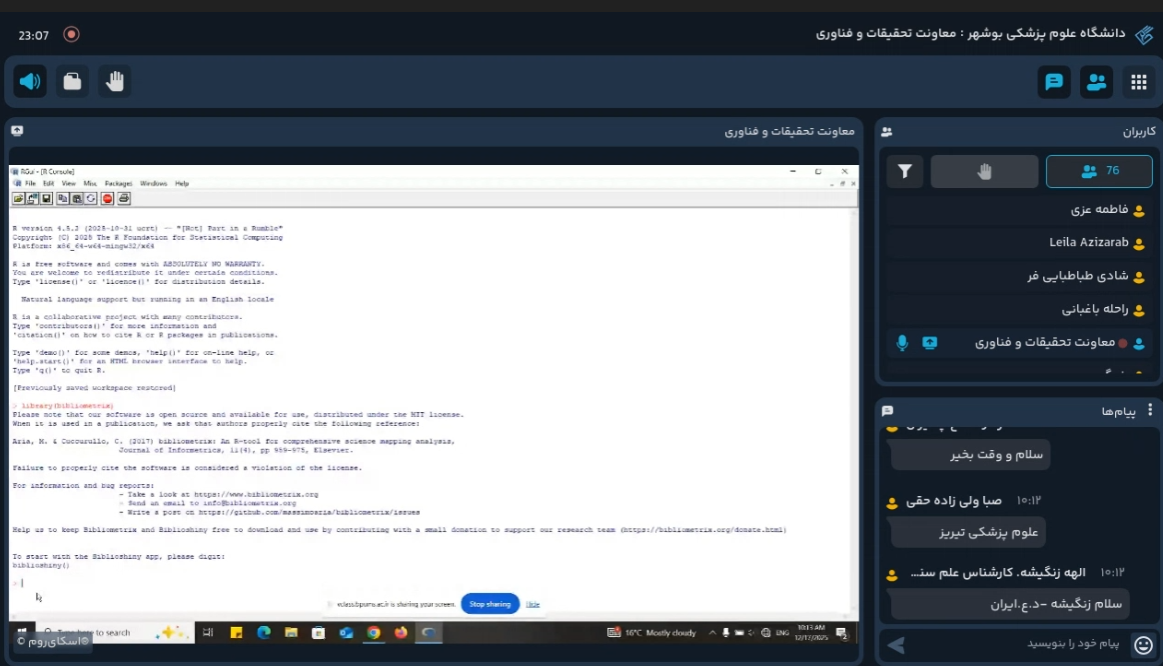Click the Stop sharing button
Image resolution: width=1163 pixels, height=666 pixels.
coord(490,604)
